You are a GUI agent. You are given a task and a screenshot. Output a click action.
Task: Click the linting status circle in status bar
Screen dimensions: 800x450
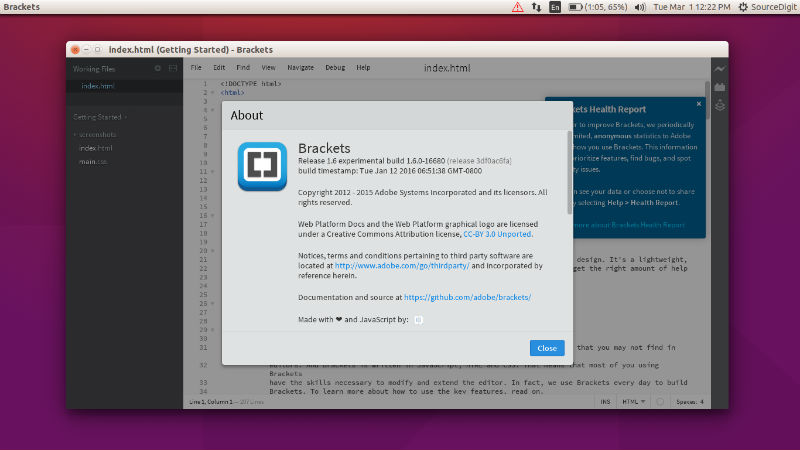[660, 402]
